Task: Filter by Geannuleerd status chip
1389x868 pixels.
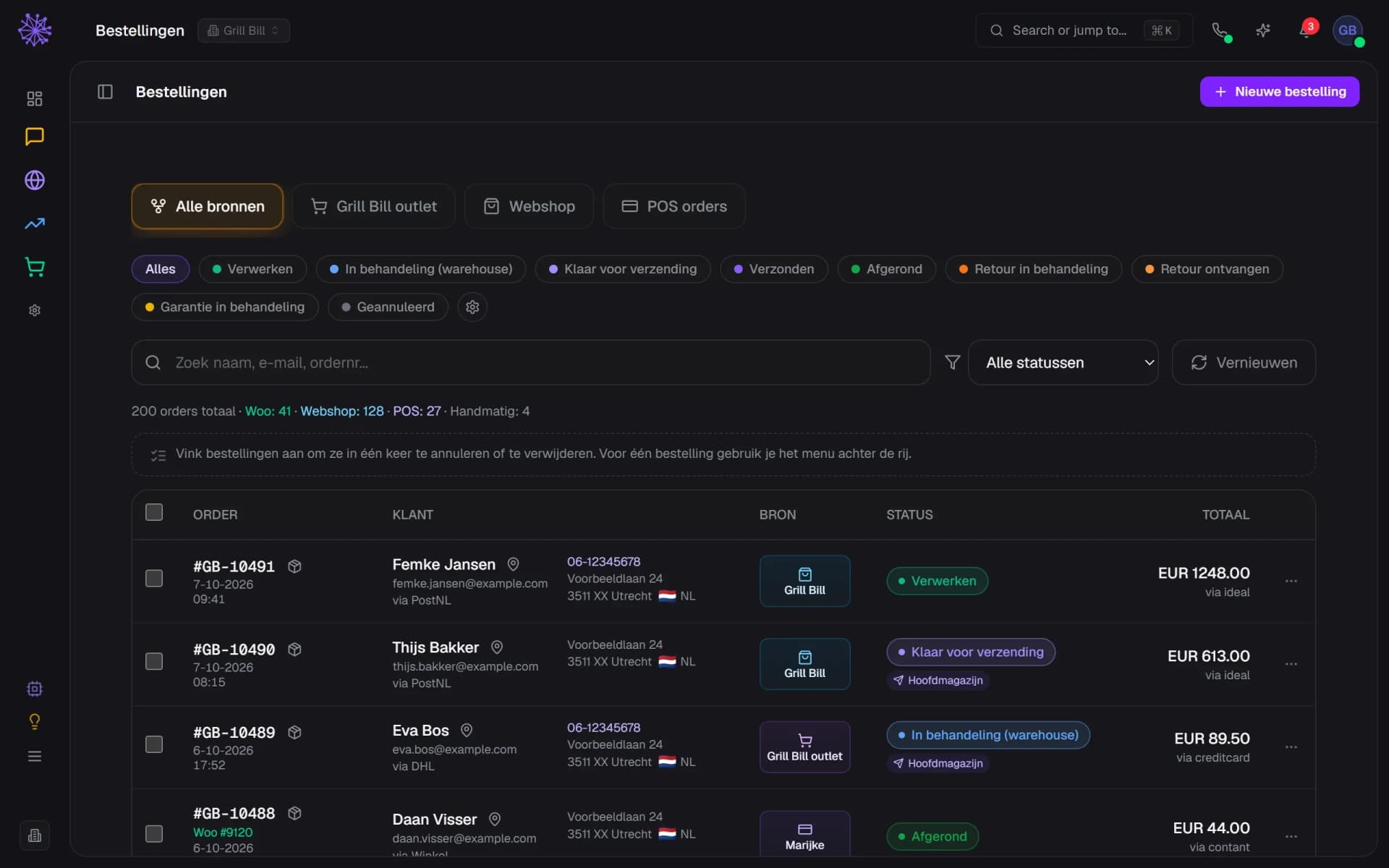Action: [388, 307]
